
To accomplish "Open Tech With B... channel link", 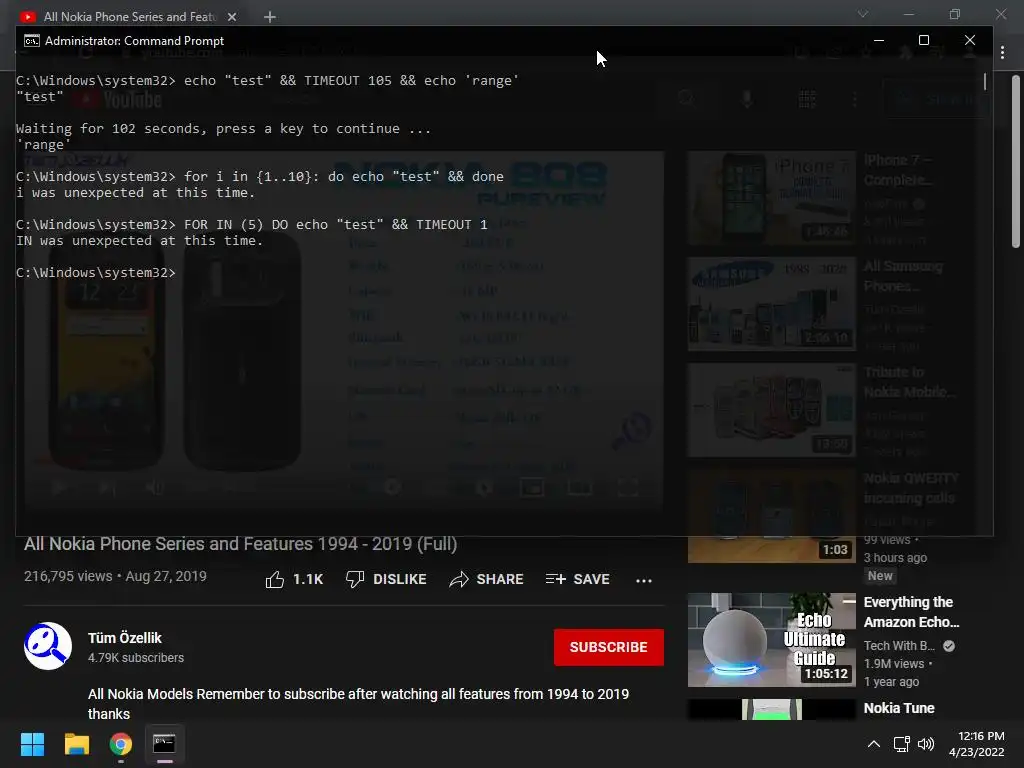I will 899,646.
